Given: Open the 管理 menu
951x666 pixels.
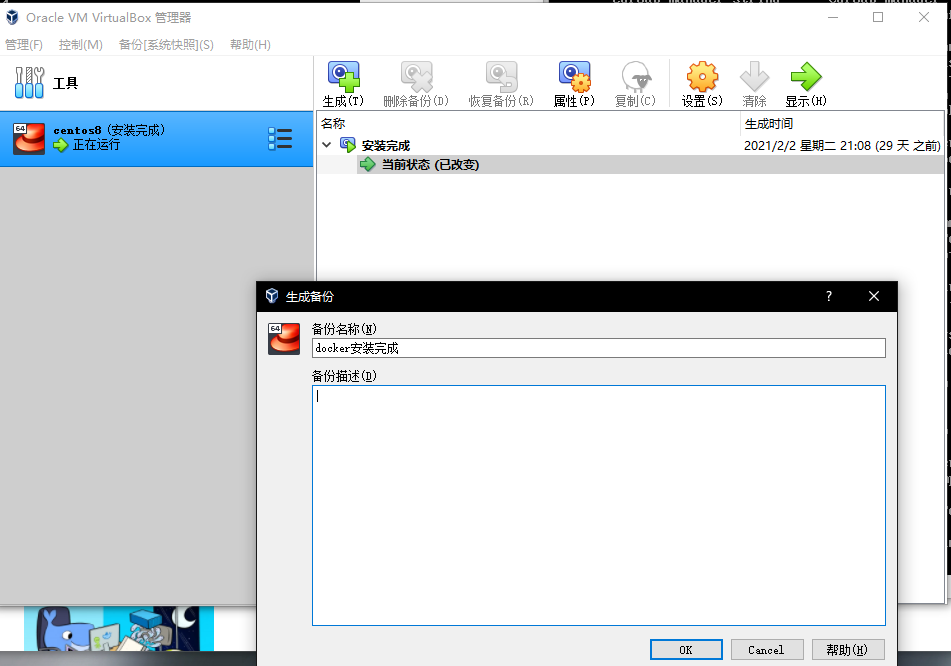Looking at the screenshot, I should pyautogui.click(x=24, y=45).
